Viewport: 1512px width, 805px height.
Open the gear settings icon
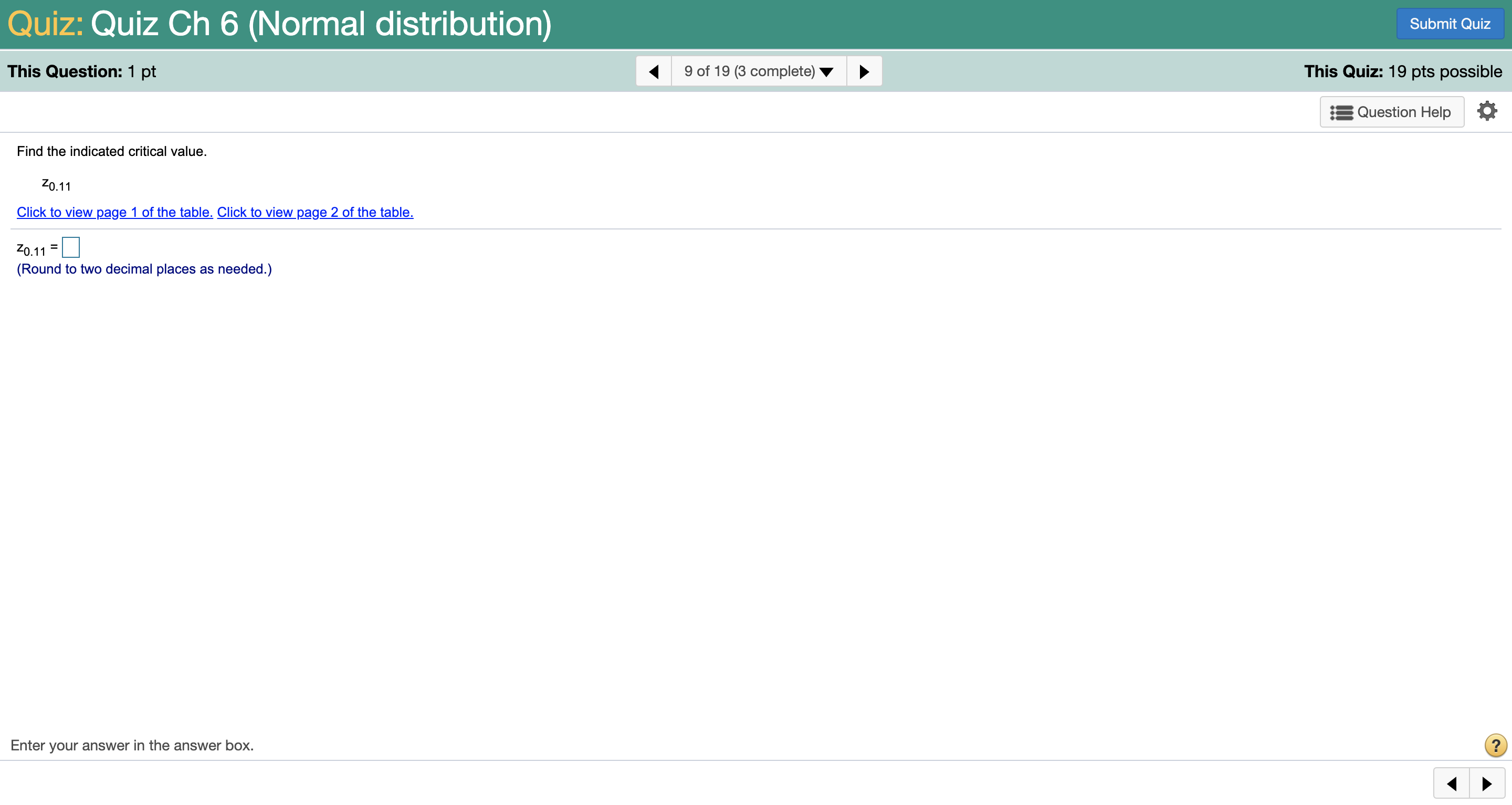point(1487,111)
